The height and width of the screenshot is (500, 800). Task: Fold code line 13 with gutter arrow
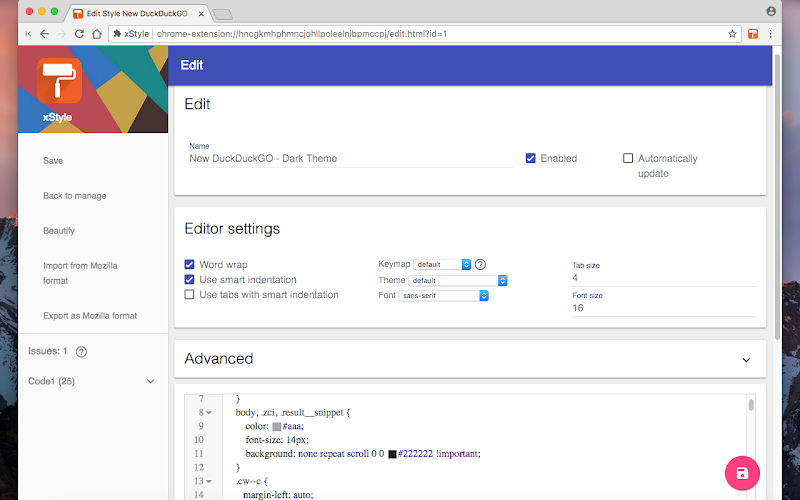click(x=209, y=481)
